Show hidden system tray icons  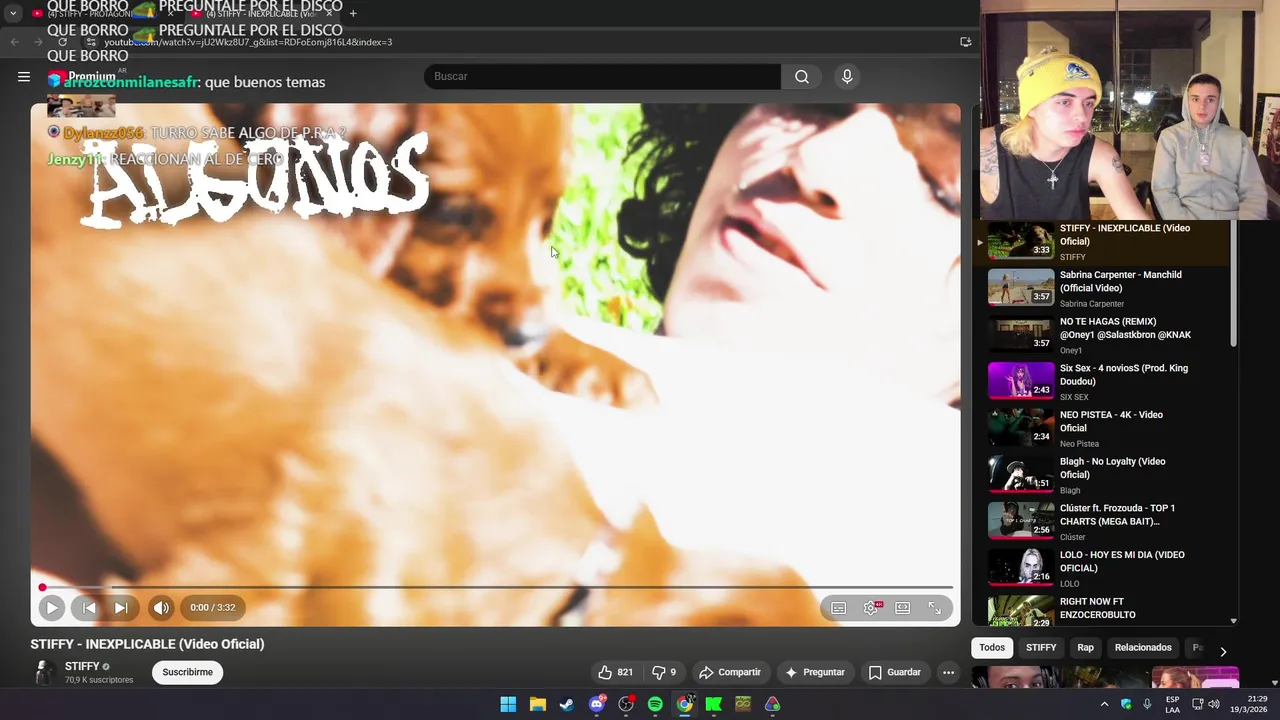click(1104, 704)
